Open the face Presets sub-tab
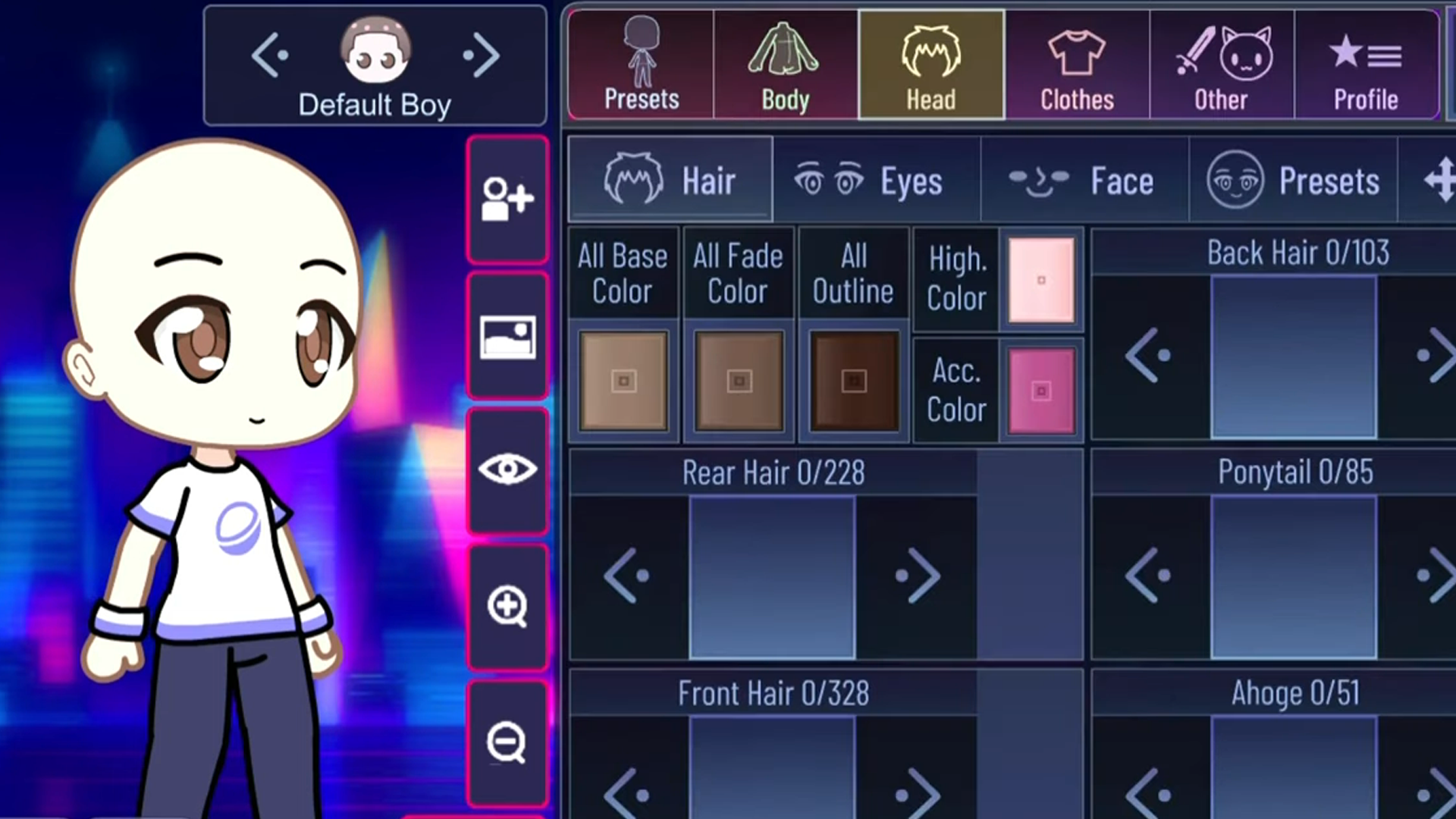This screenshot has height=819, width=1456. tap(1293, 180)
